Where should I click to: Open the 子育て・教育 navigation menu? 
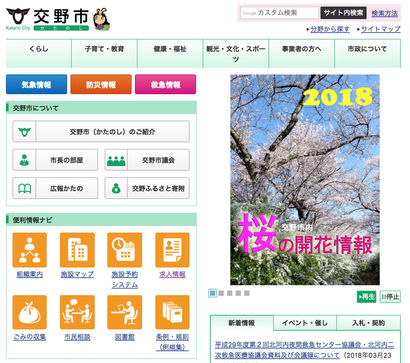104,54
